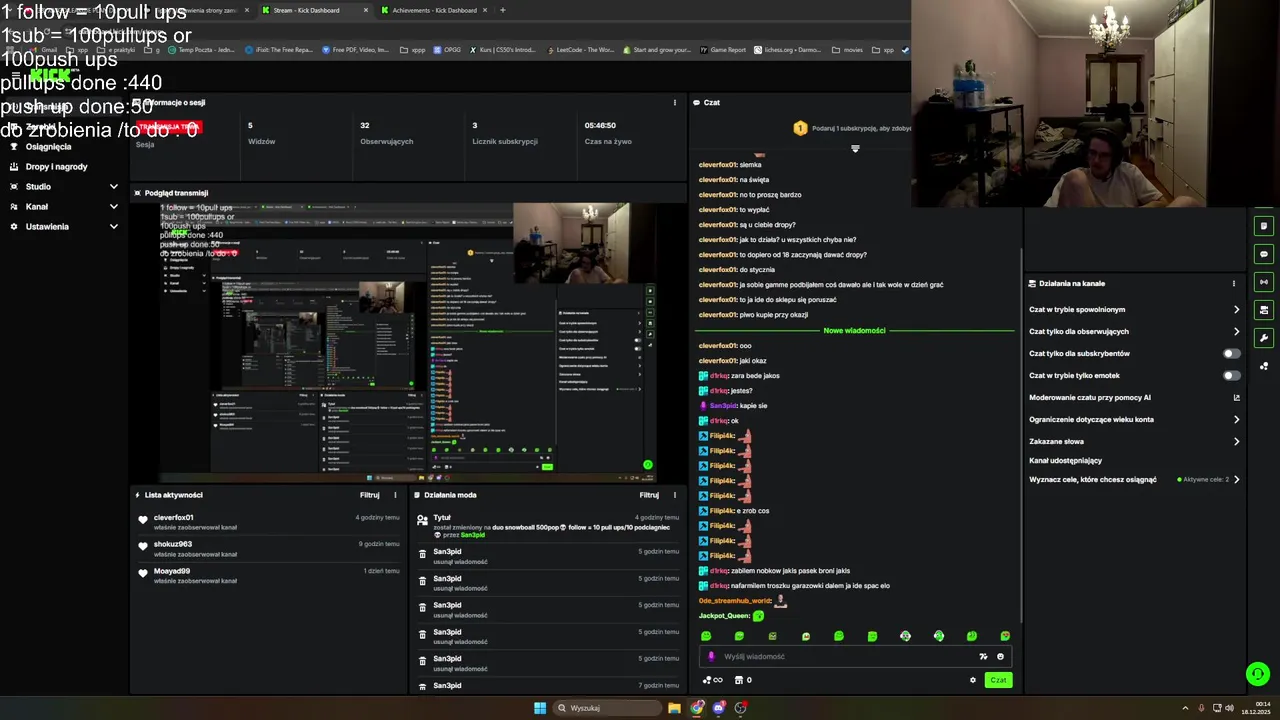Show hidden tray icons chevron
The height and width of the screenshot is (720, 1280).
(x=1185, y=708)
